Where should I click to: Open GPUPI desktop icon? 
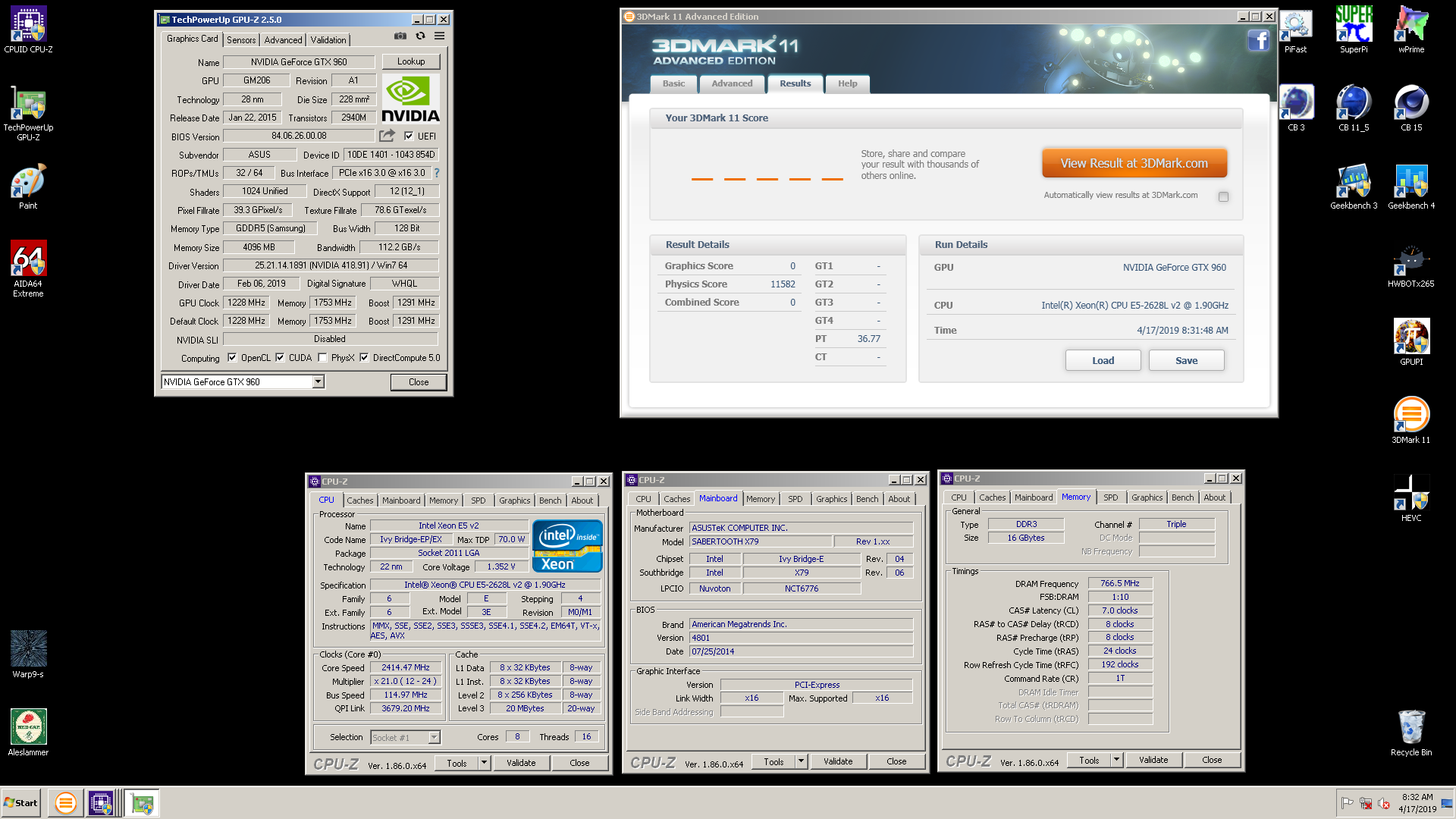click(1411, 343)
